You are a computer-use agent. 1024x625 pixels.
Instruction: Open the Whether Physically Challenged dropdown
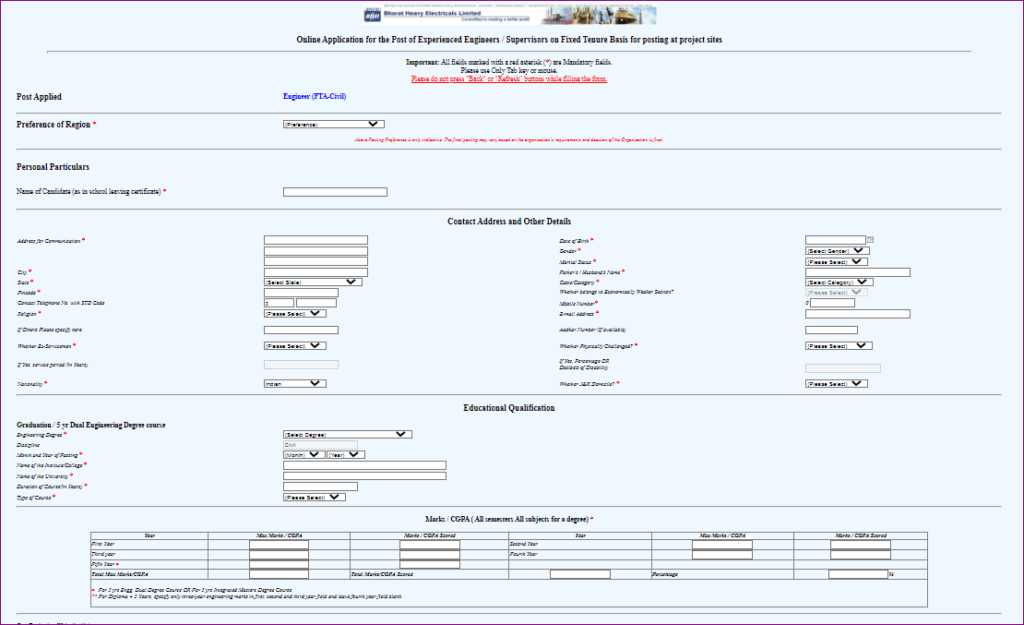[x=836, y=345]
